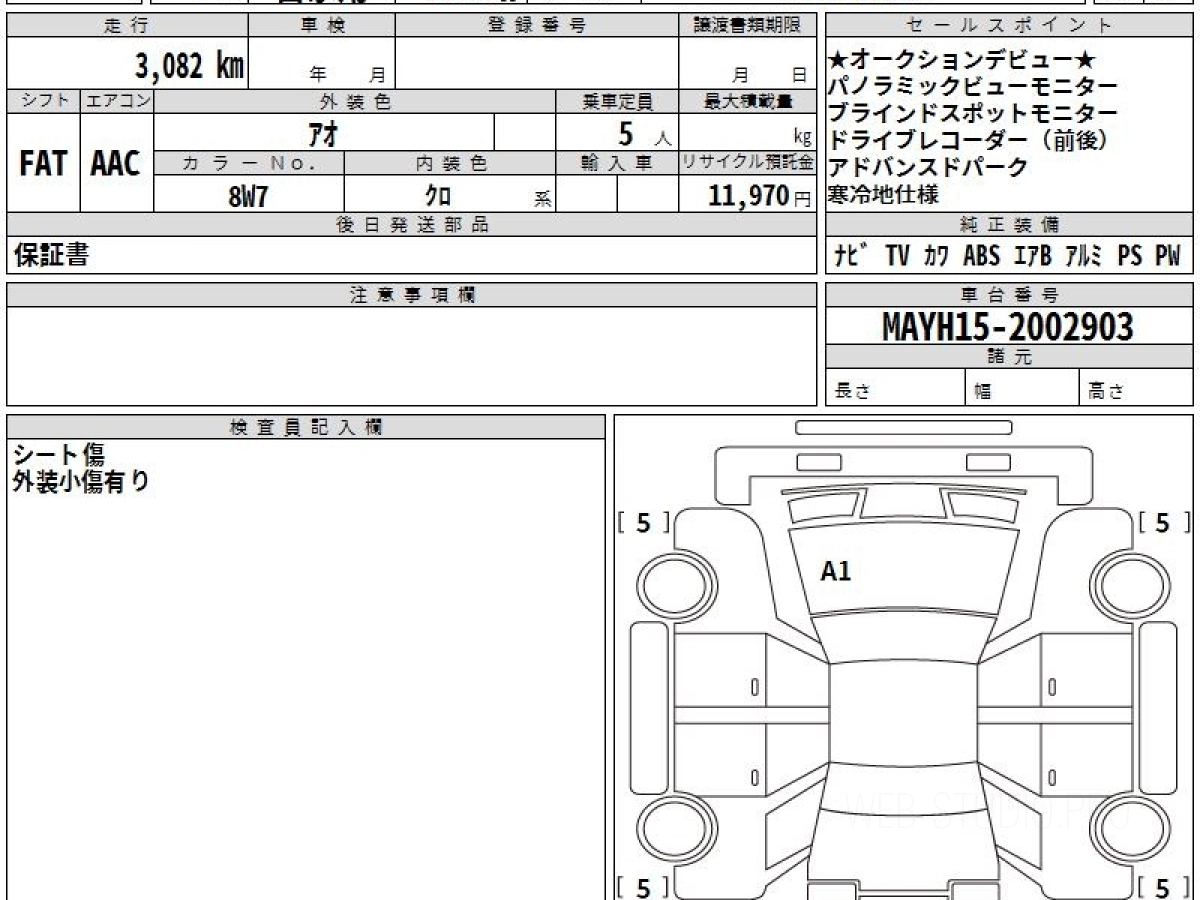Click the 11,970円 recycle deposit amount
The height and width of the screenshot is (900, 1200).
pos(760,195)
